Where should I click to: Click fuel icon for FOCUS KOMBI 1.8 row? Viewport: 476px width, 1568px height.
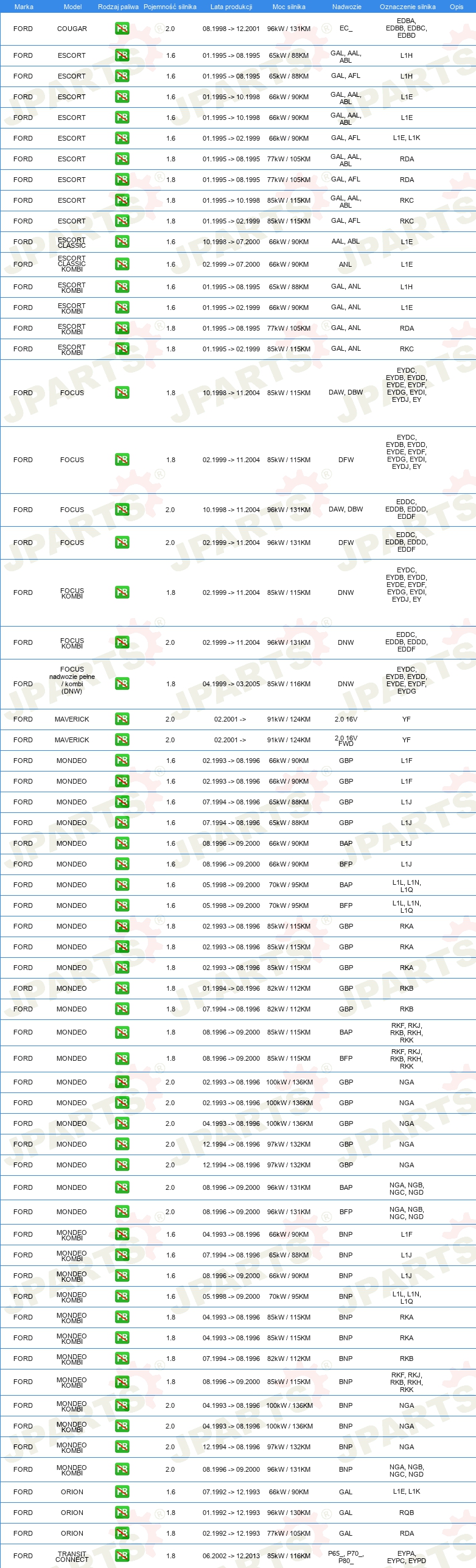coord(122,592)
